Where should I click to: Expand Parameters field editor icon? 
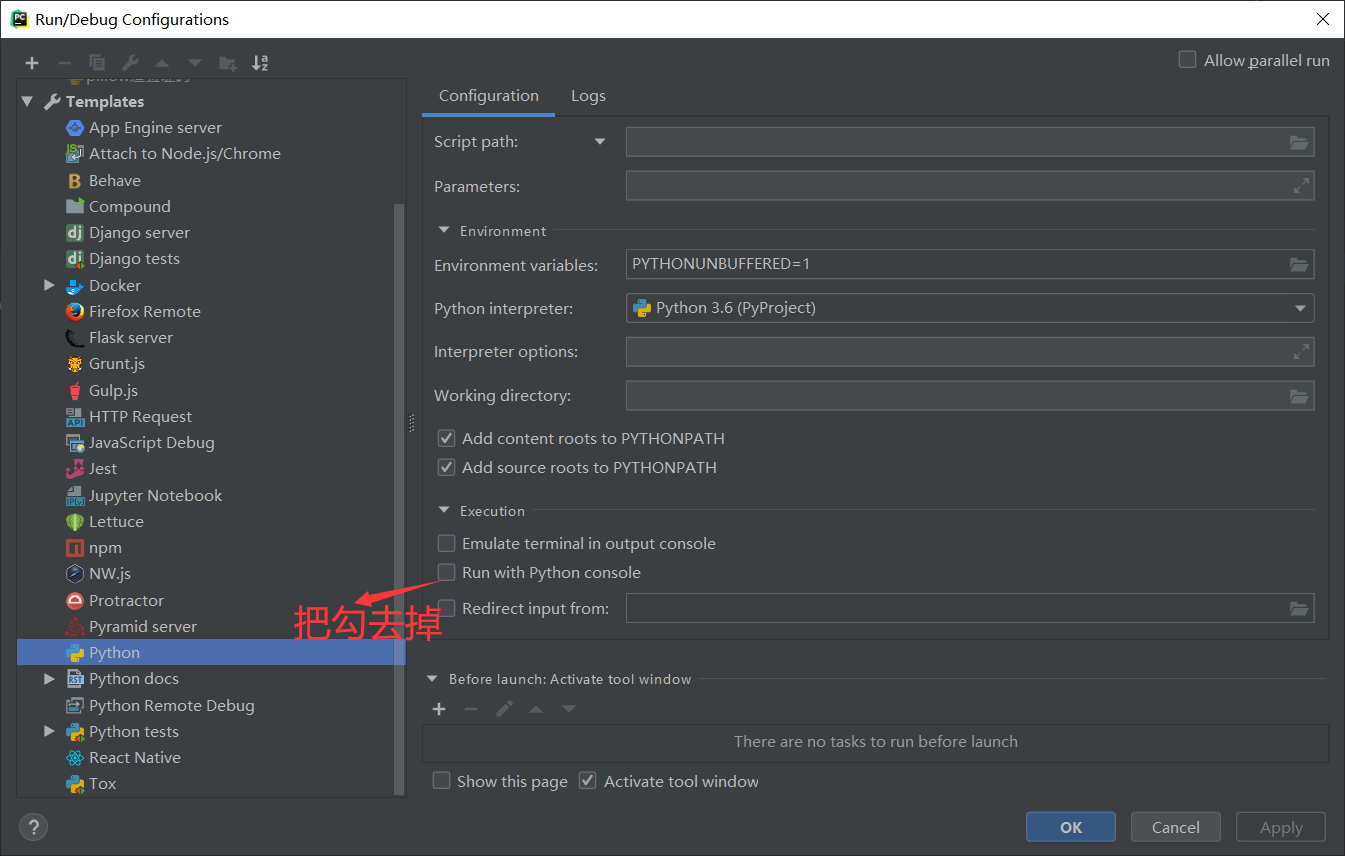tap(1301, 186)
